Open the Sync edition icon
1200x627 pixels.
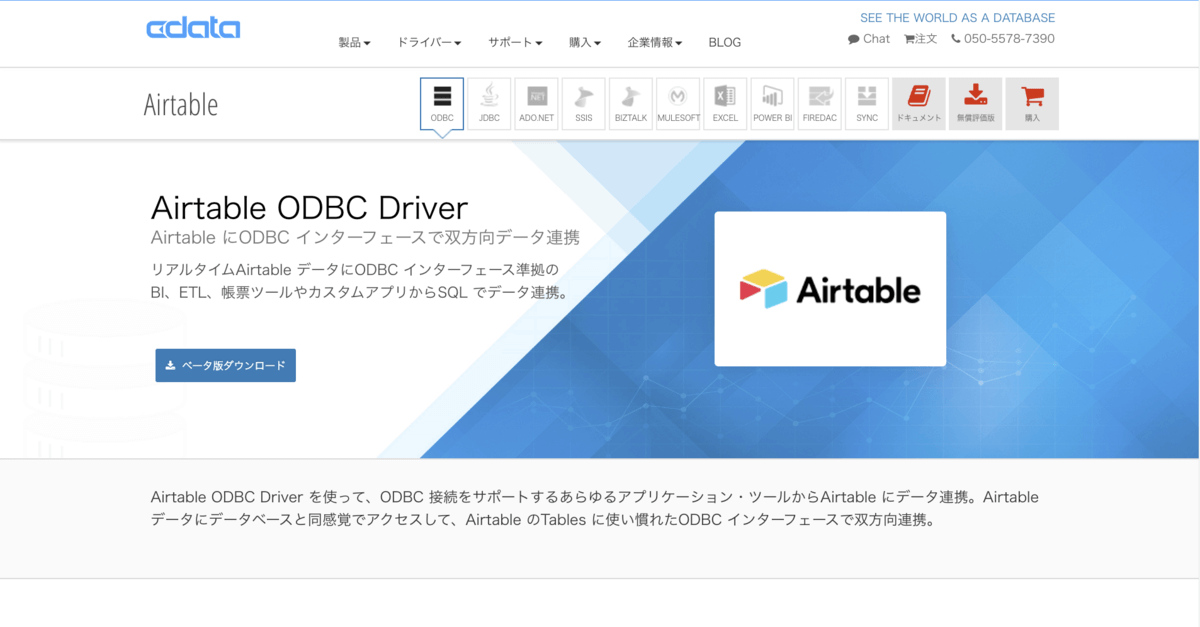[x=867, y=104]
